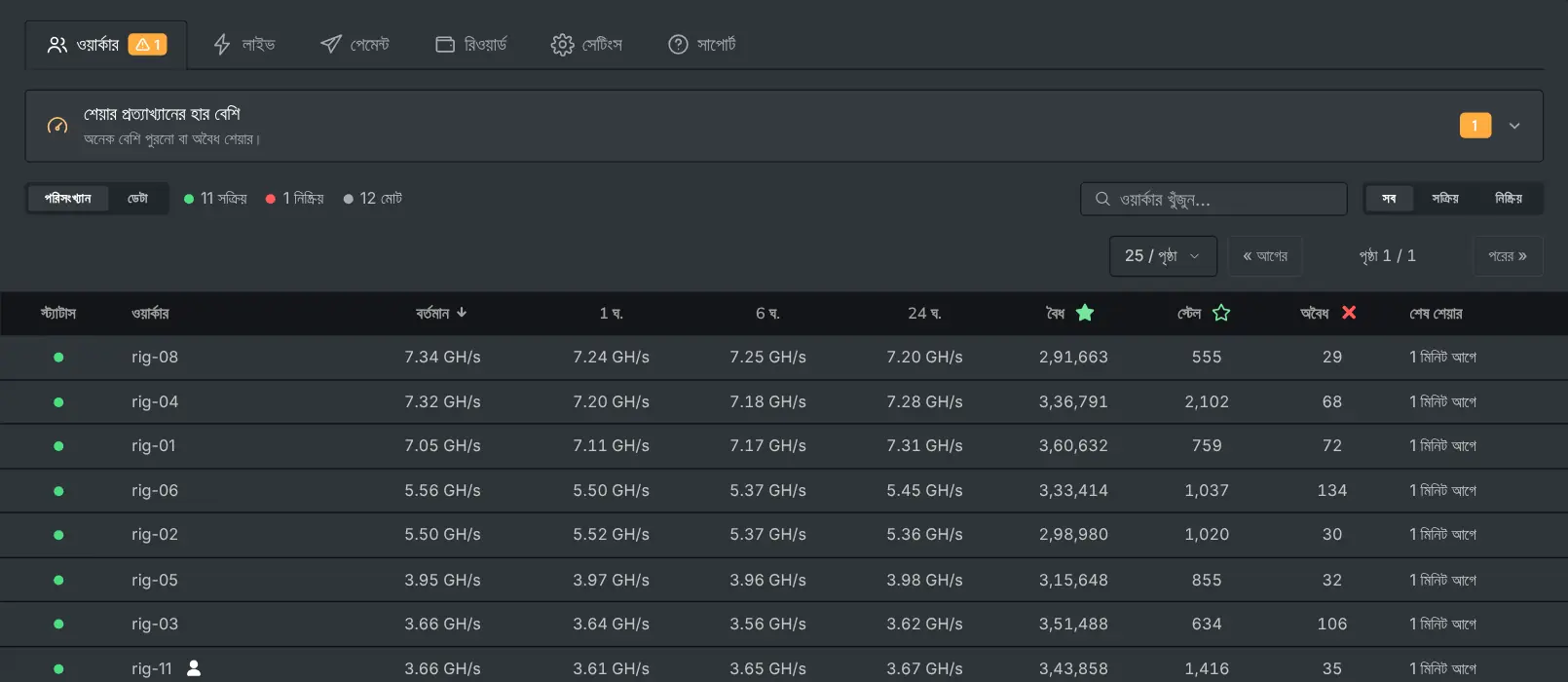The width and height of the screenshot is (1568, 682).
Task: Click the search magnifier icon
Action: (1102, 199)
